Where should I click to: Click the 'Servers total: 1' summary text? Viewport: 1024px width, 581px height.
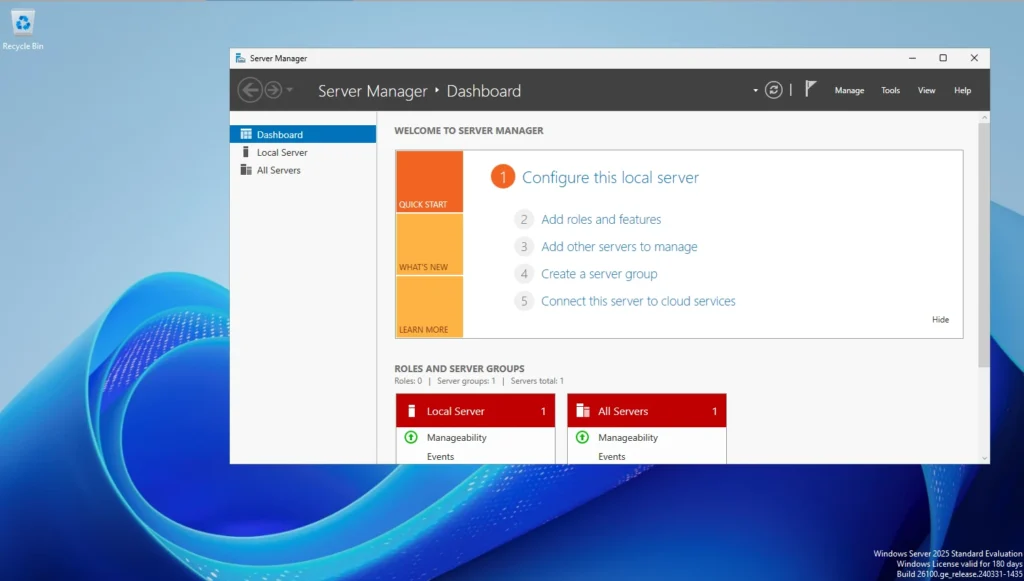coord(537,381)
